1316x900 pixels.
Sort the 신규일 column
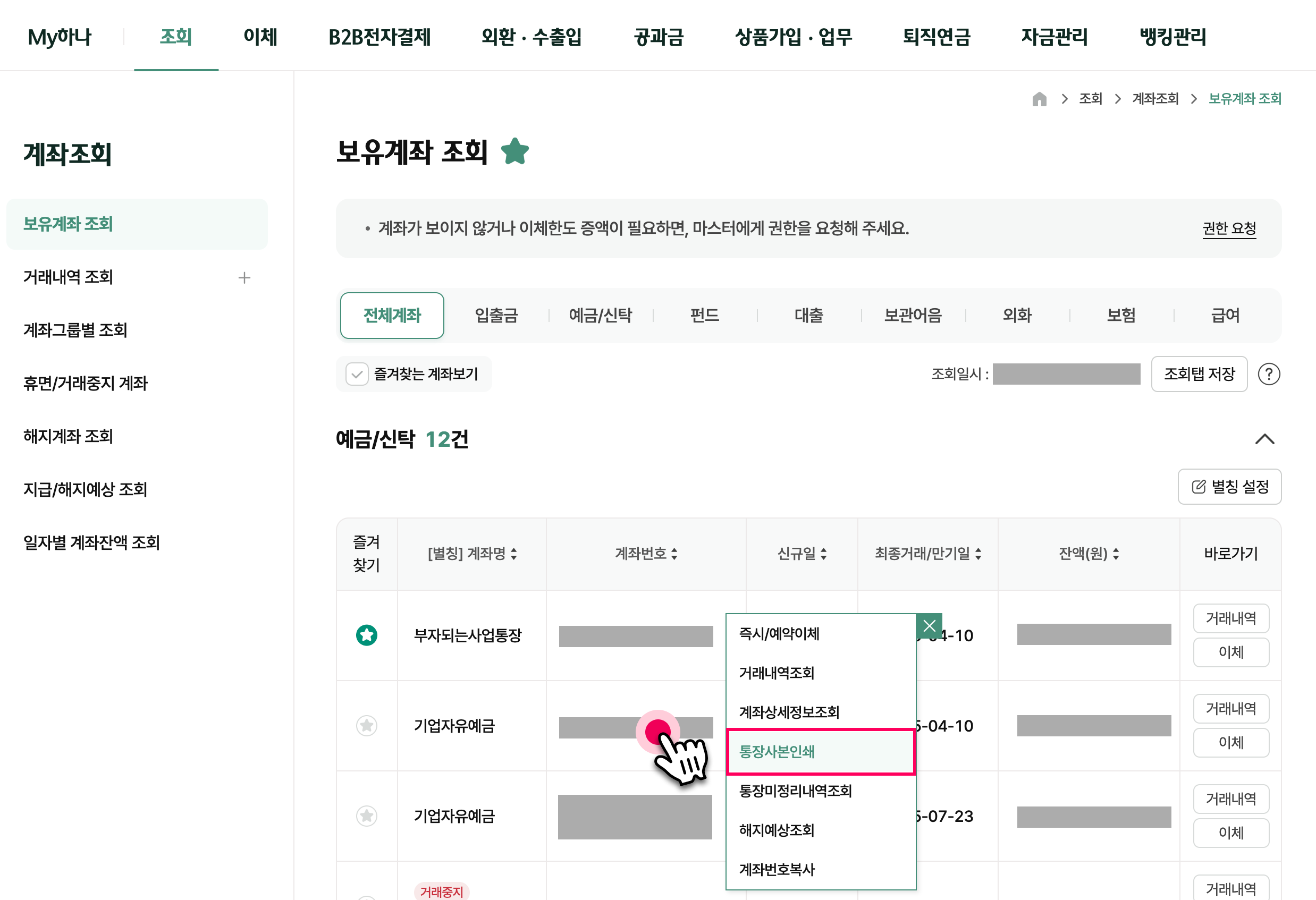click(x=824, y=554)
